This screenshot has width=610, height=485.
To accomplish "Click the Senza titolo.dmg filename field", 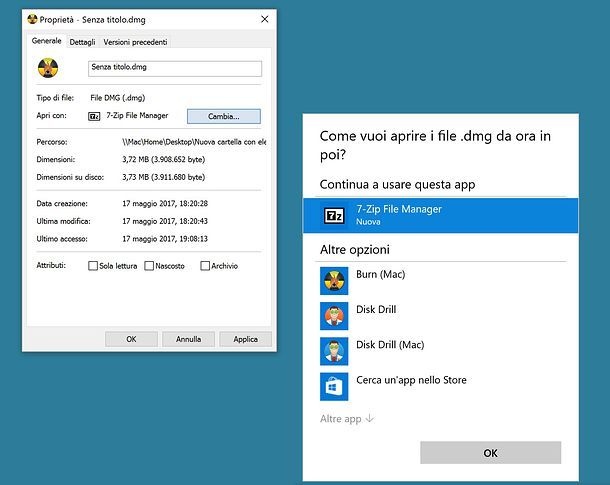I will (x=174, y=69).
